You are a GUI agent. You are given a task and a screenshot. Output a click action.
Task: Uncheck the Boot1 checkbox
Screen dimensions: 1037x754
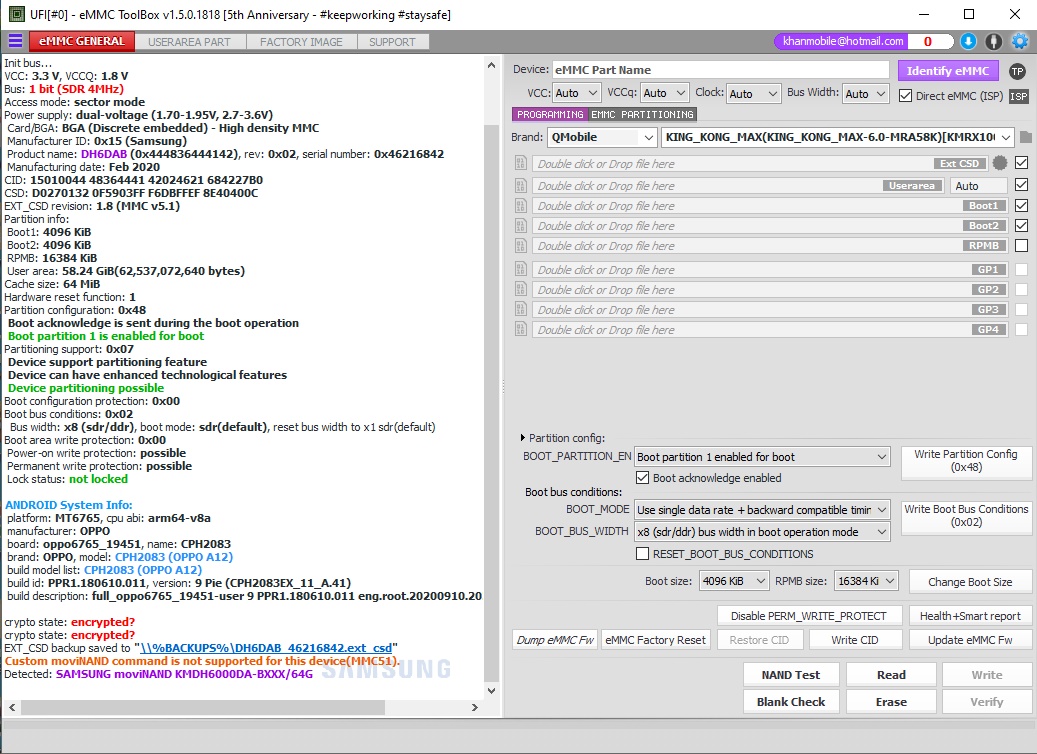tap(1021, 206)
